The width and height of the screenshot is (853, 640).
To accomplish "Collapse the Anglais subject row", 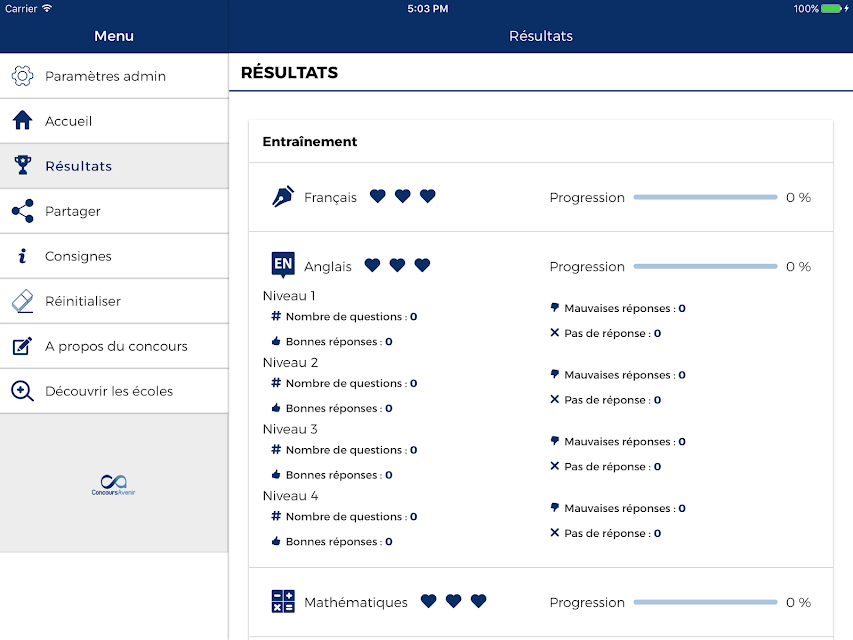I will click(541, 266).
